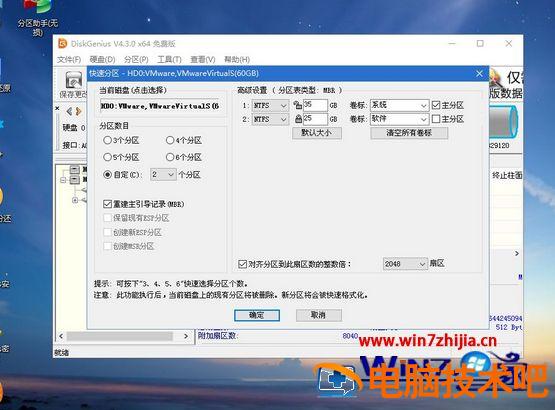Maximize the DiskGenius window

480,44
